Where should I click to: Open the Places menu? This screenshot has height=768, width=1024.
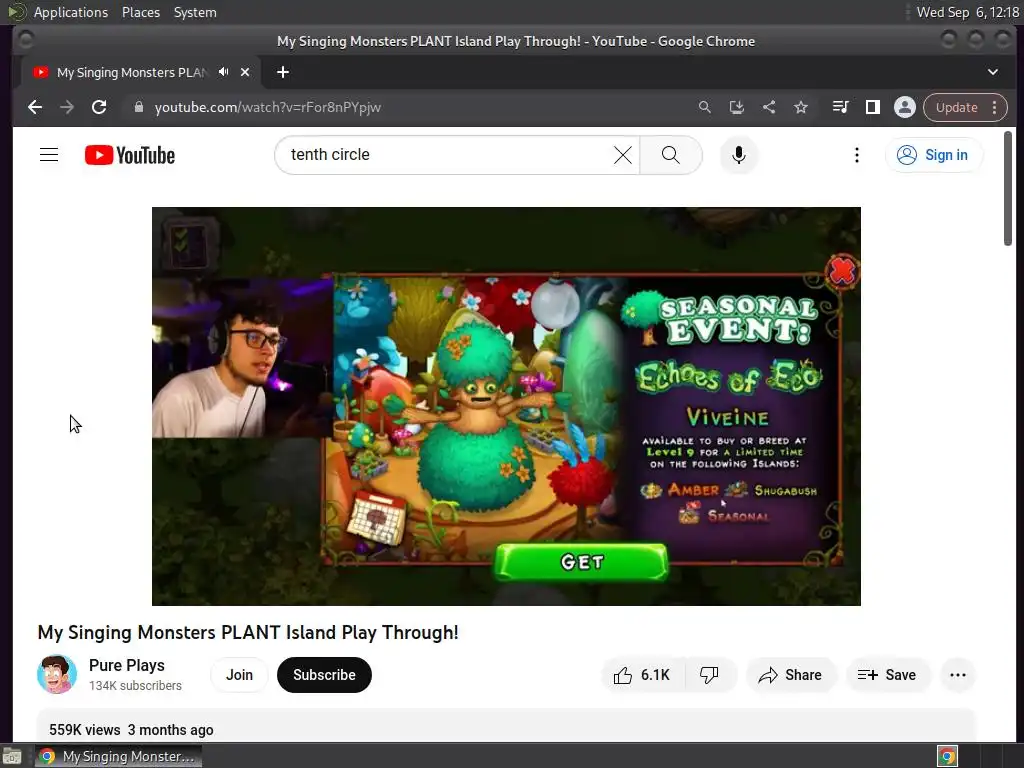coord(140,12)
